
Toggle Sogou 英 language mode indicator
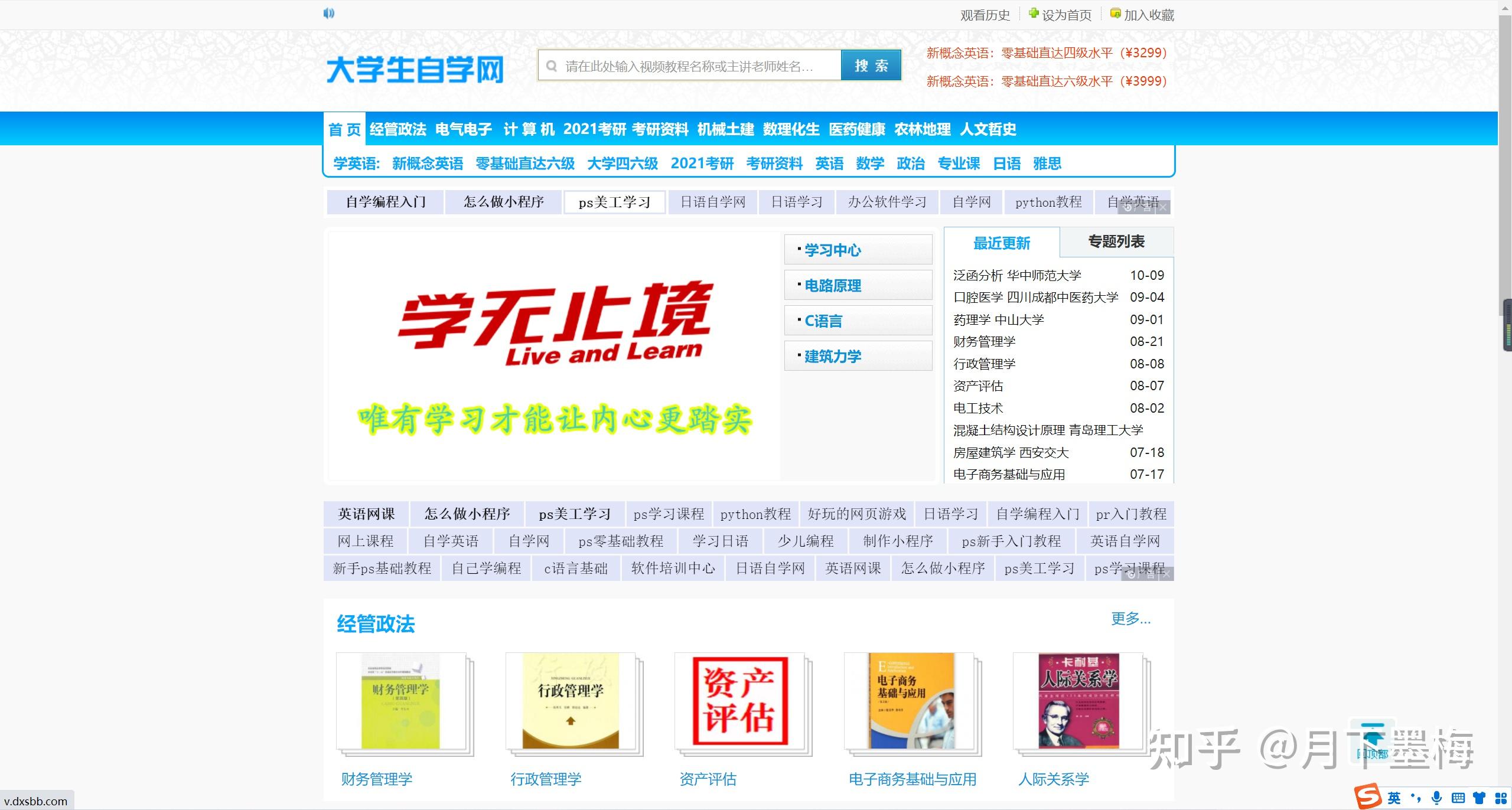coord(1394,798)
